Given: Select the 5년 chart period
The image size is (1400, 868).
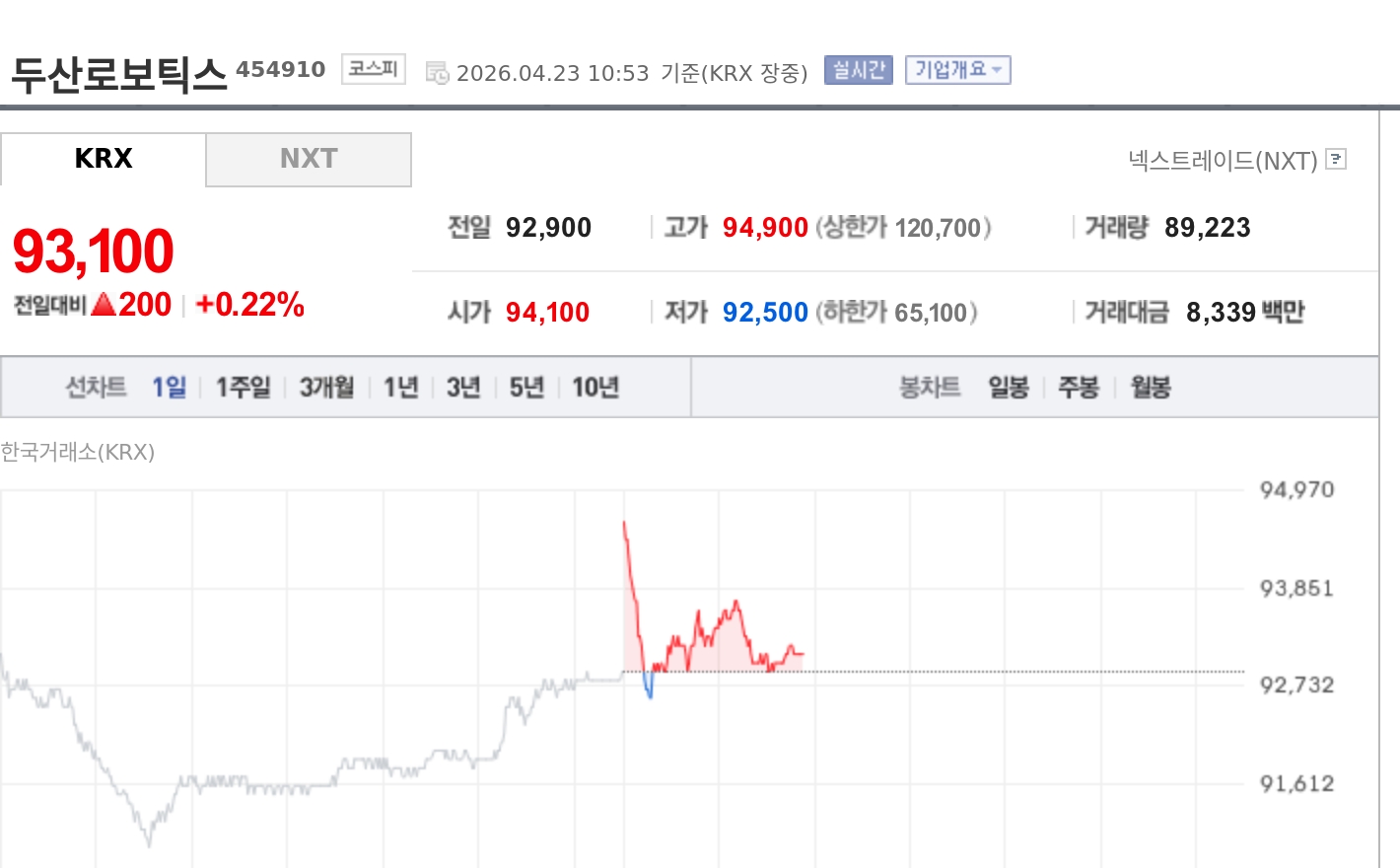Looking at the screenshot, I should (x=526, y=388).
